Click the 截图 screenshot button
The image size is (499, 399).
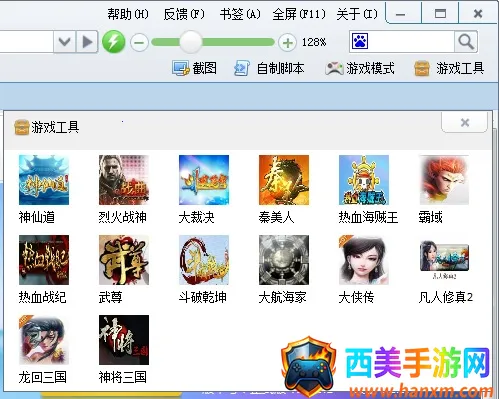click(194, 68)
